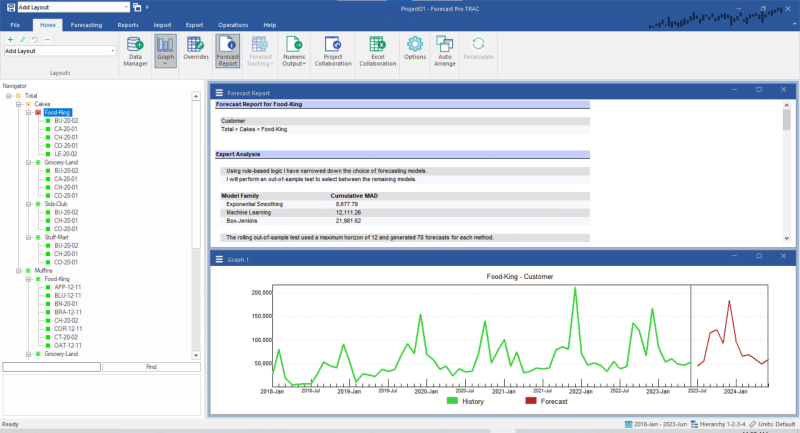Click the green plus add layout icon
This screenshot has width=800, height=433.
(x=10, y=39)
